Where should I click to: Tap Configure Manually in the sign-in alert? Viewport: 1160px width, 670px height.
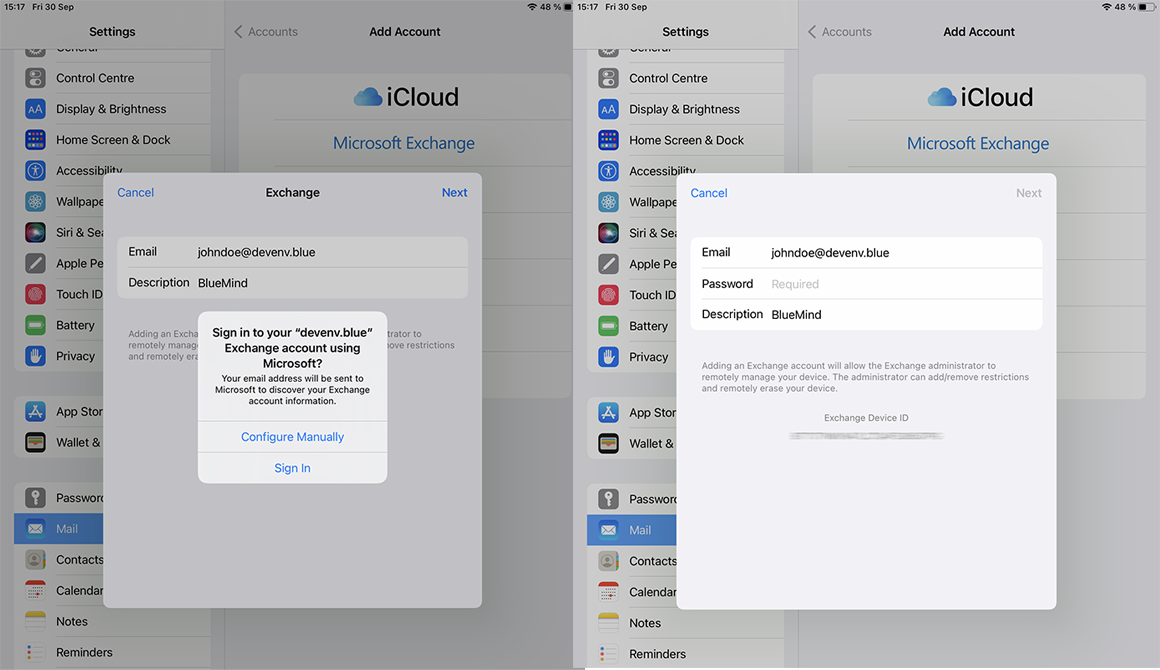tap(292, 437)
